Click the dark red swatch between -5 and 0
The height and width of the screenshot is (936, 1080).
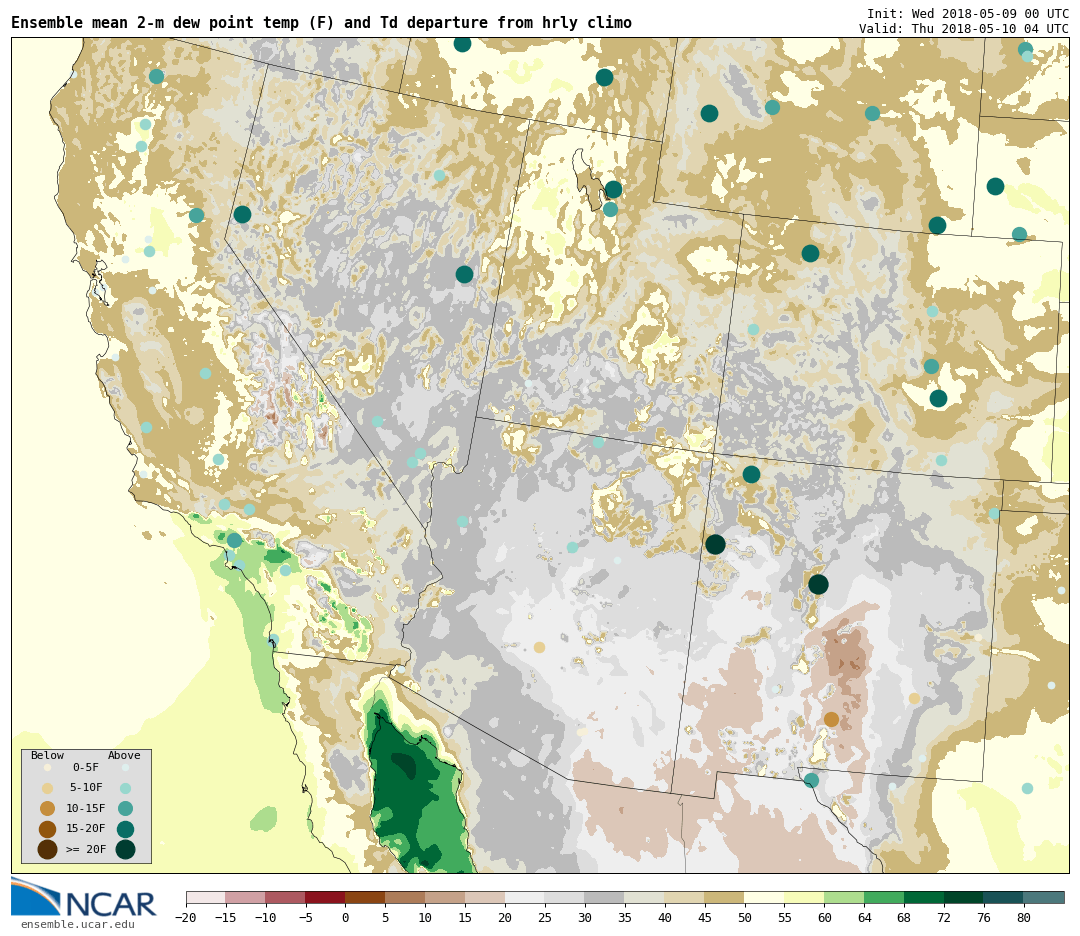(x=325, y=897)
